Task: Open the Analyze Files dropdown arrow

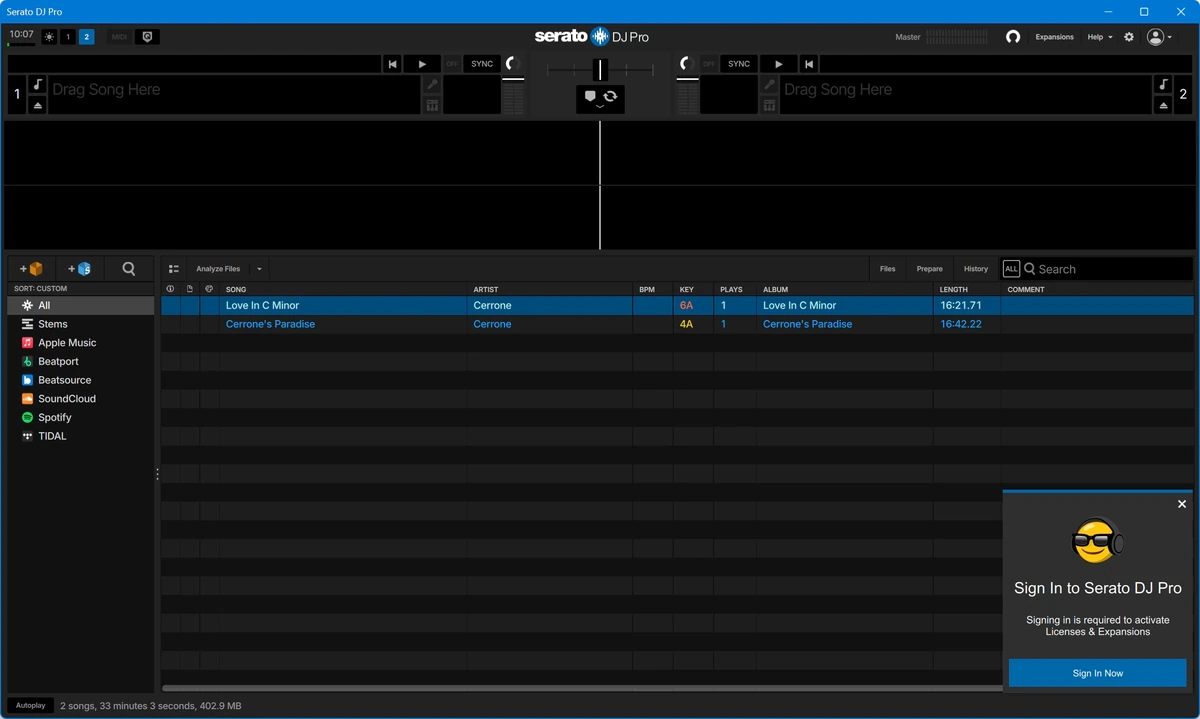Action: [x=259, y=269]
